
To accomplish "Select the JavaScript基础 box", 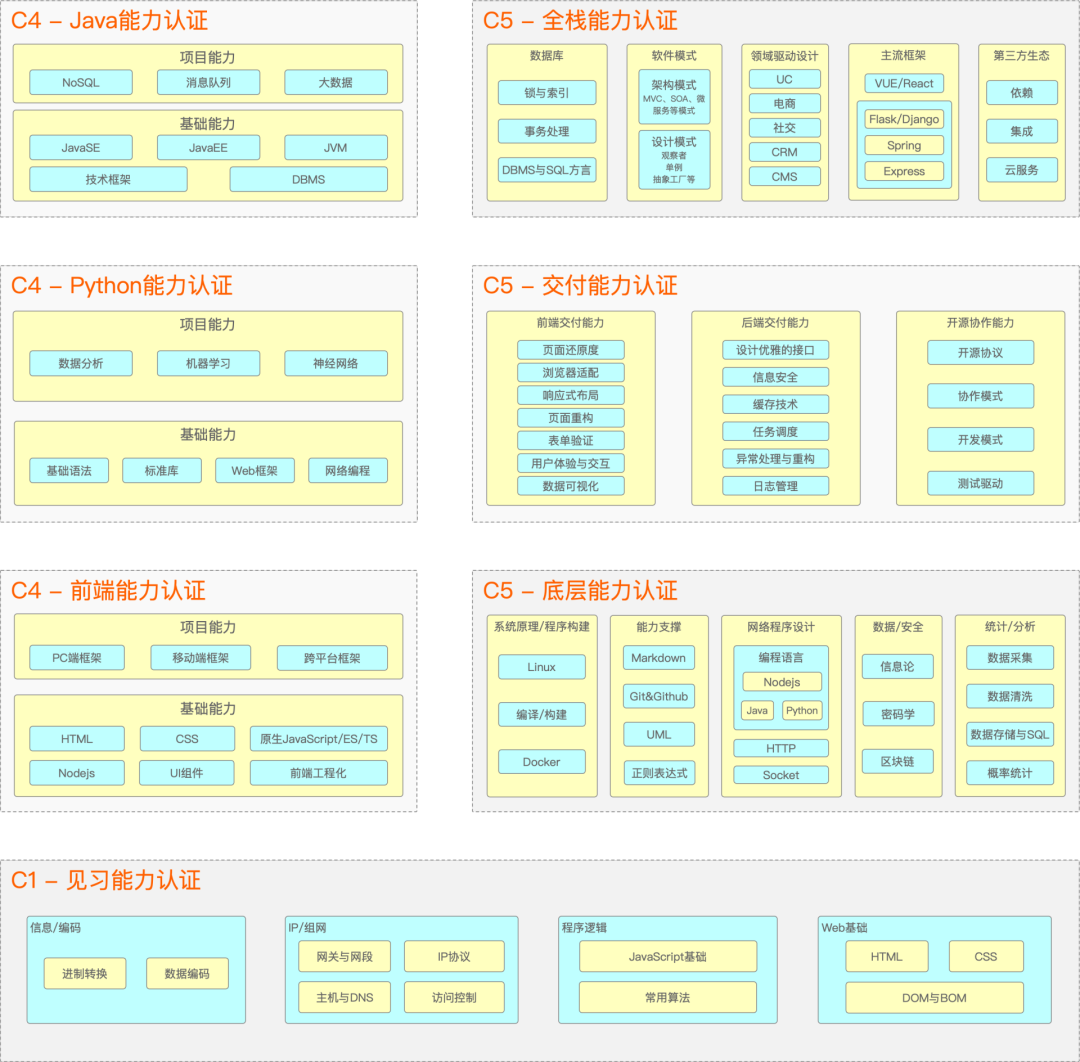I will pyautogui.click(x=667, y=957).
